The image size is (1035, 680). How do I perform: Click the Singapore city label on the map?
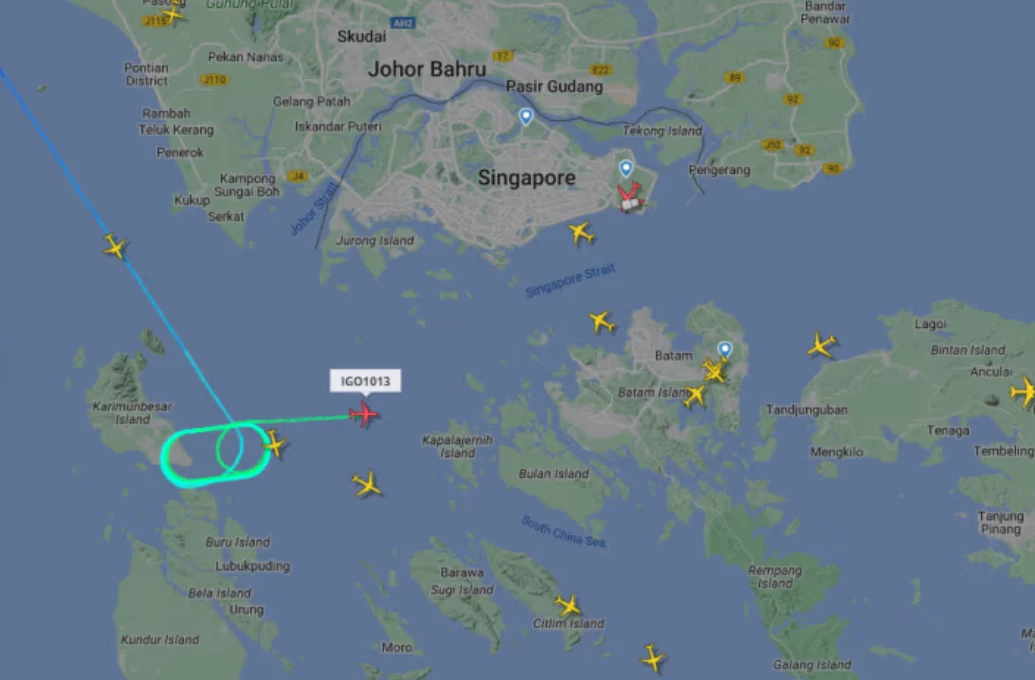click(x=526, y=178)
